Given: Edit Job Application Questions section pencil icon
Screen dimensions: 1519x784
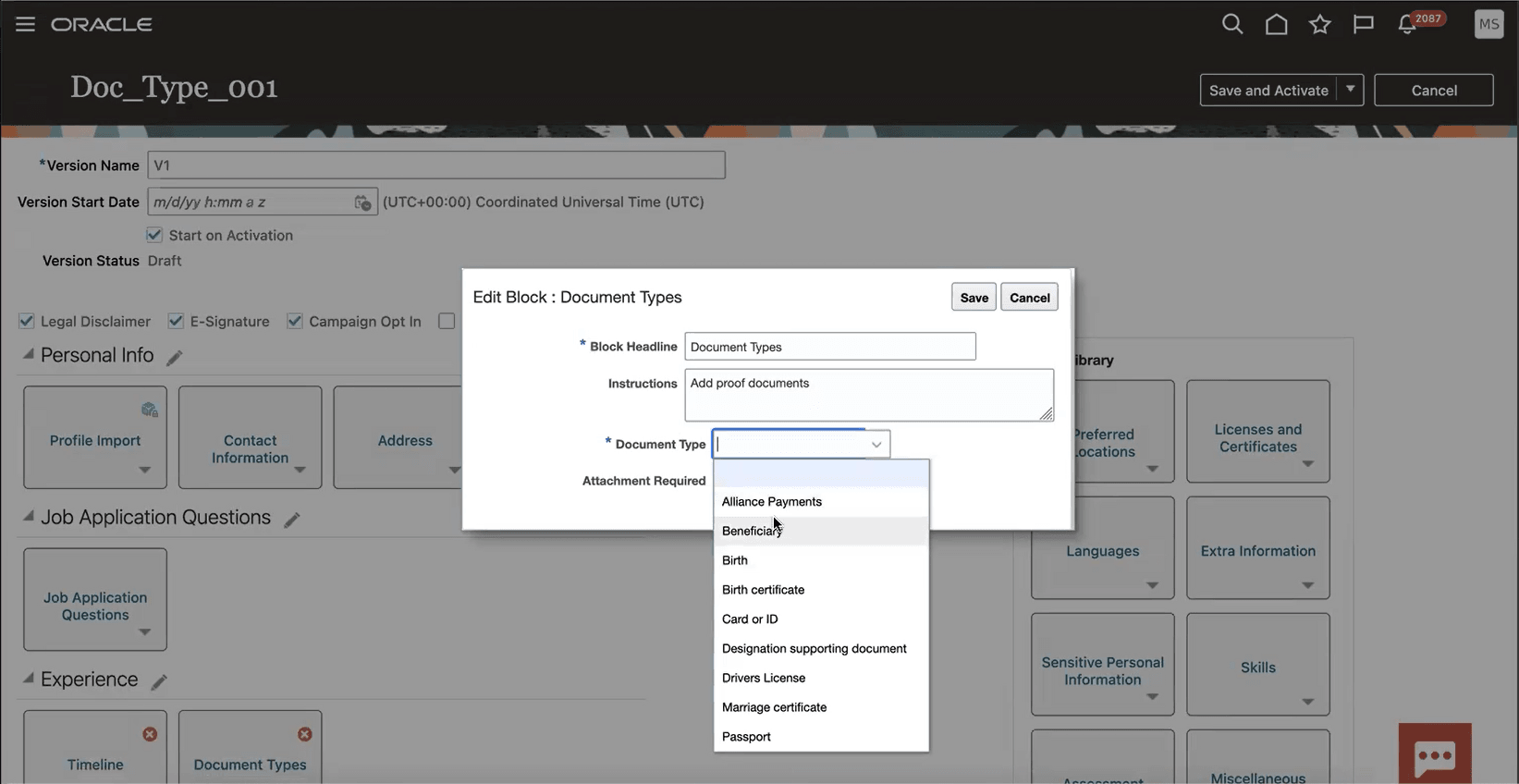Looking at the screenshot, I should (292, 520).
